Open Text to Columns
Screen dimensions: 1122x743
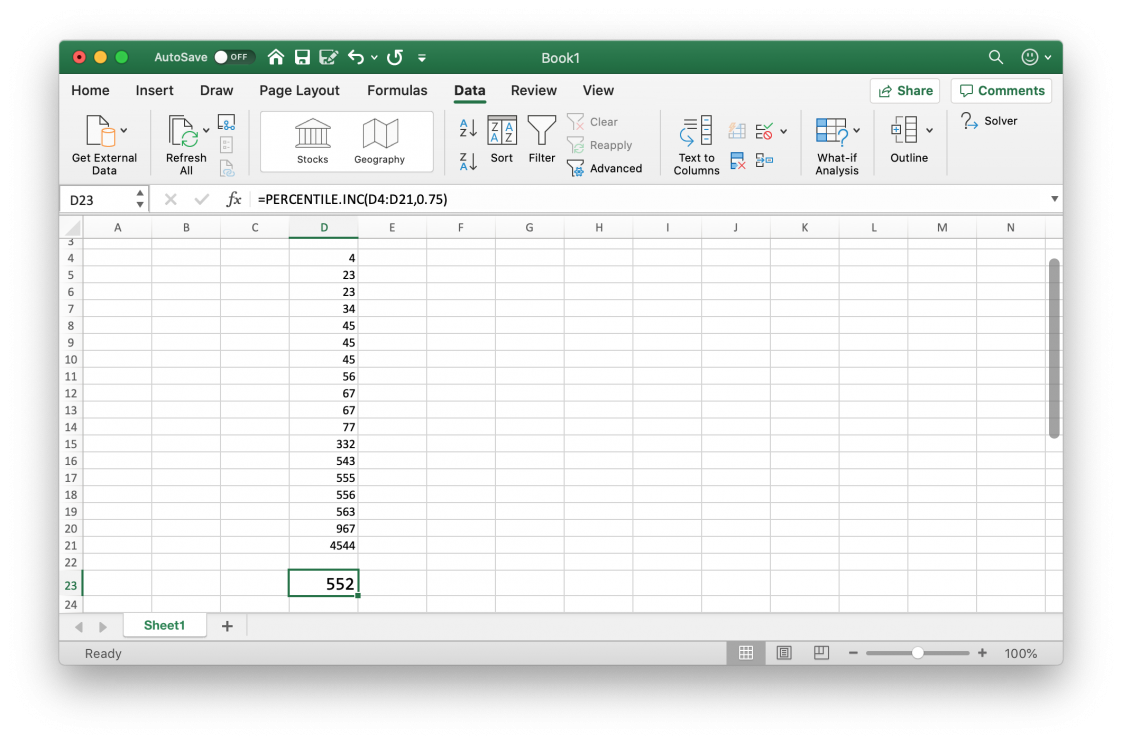tap(695, 143)
